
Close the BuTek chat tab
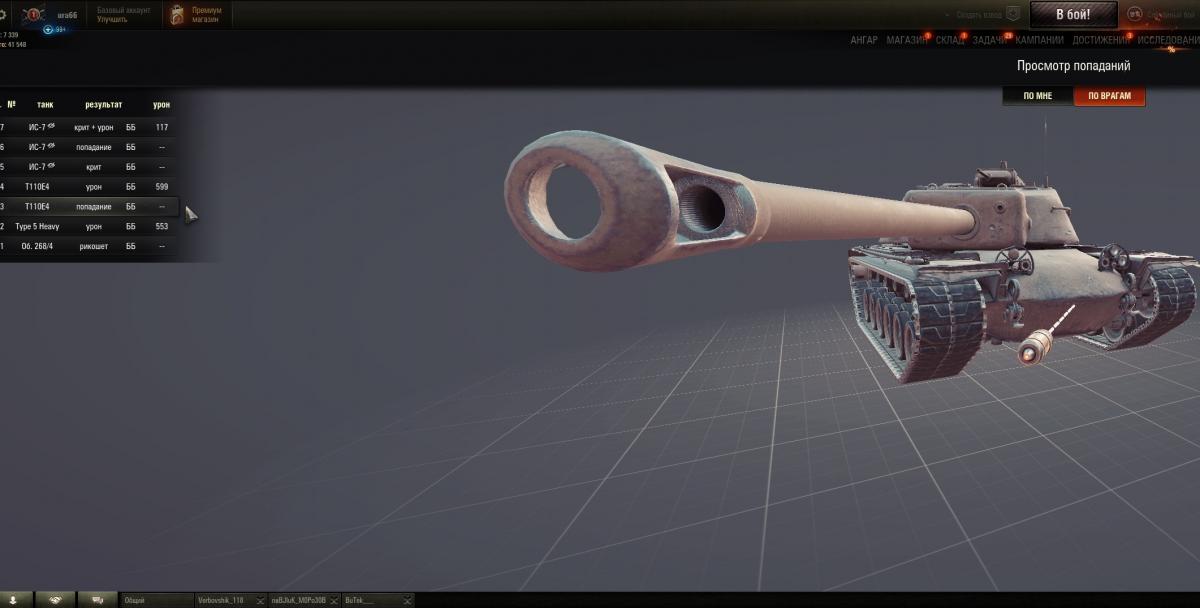click(x=406, y=601)
